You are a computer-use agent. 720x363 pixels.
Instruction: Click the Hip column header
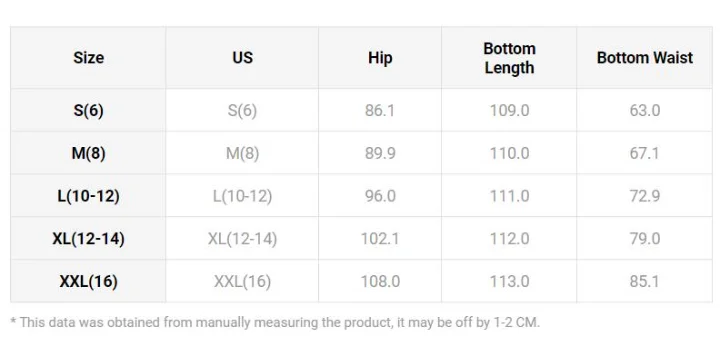[380, 58]
